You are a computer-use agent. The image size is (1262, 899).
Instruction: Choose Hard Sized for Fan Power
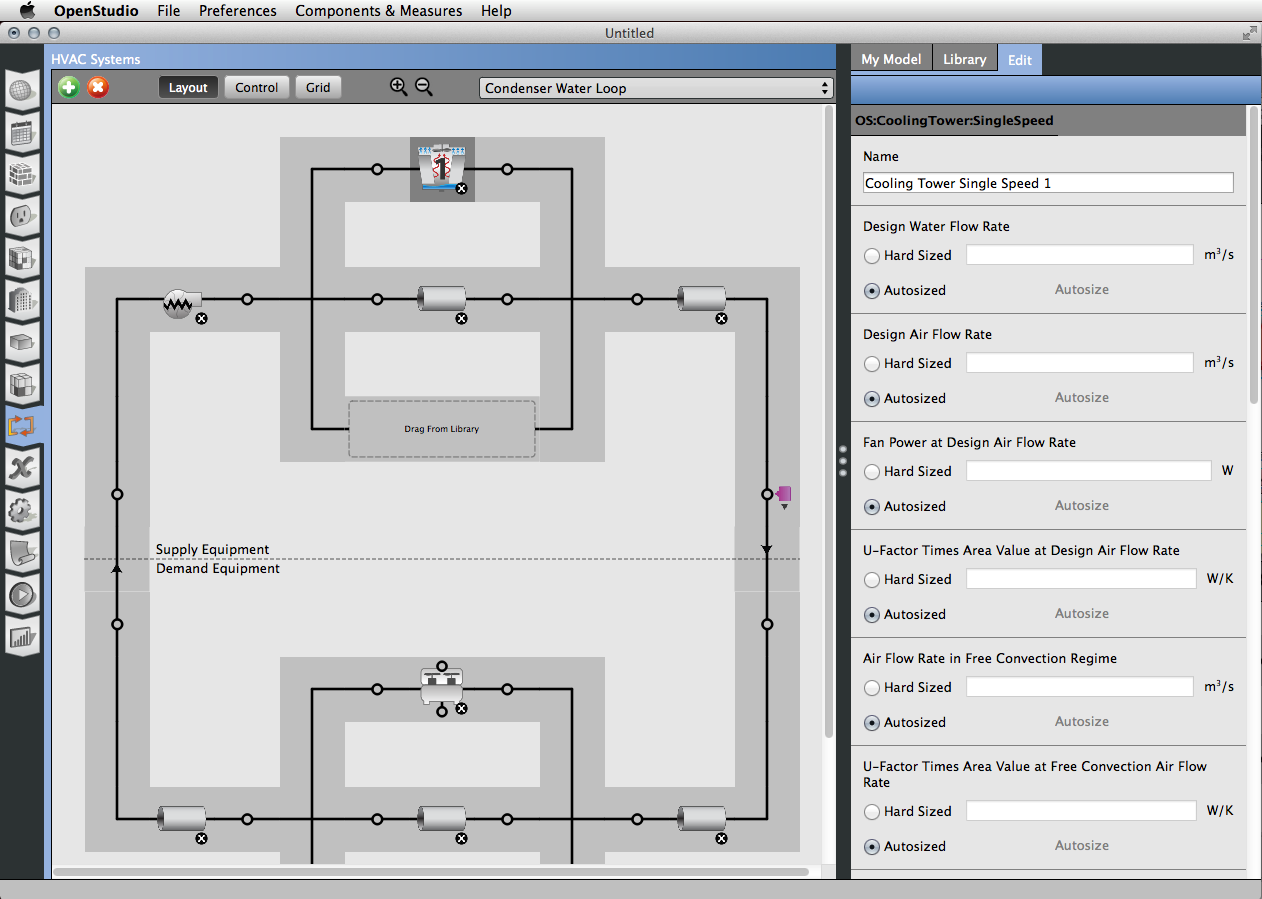point(872,472)
